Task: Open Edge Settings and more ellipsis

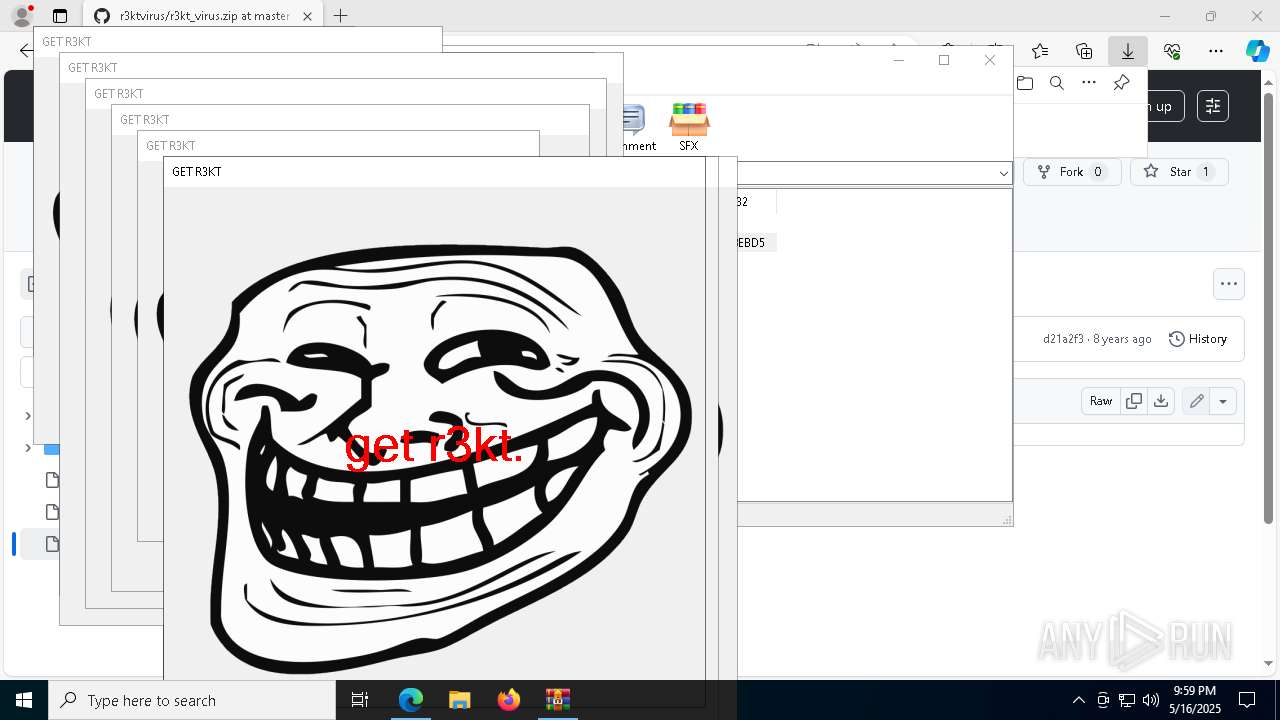Action: tap(1216, 51)
